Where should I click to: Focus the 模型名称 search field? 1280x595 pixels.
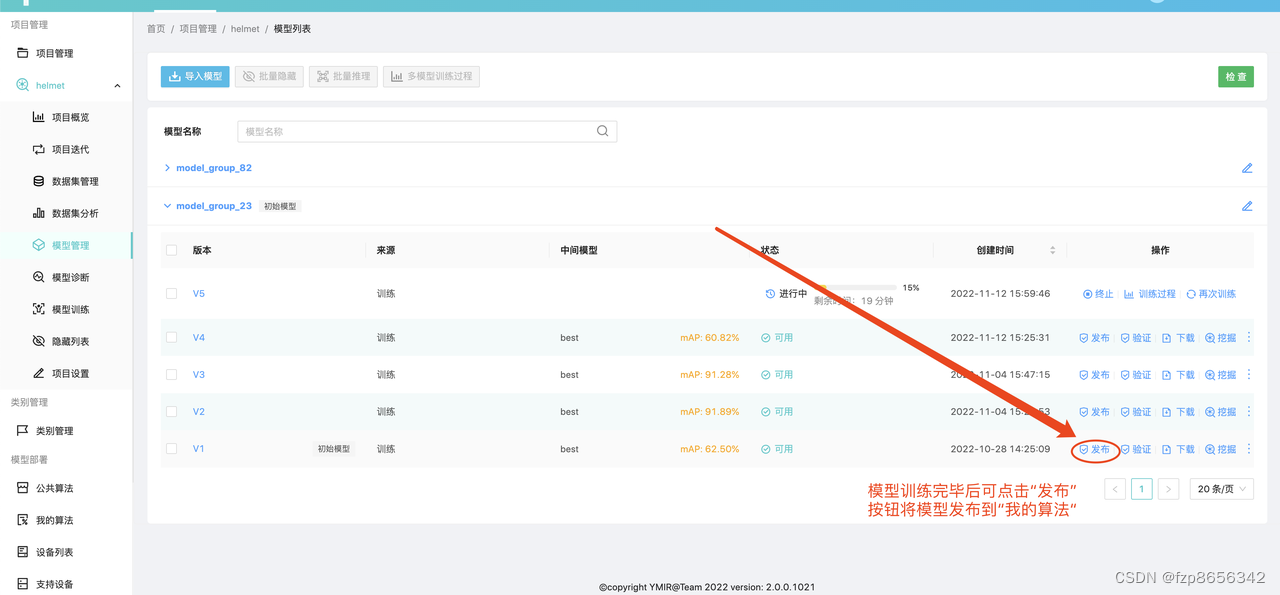[427, 131]
